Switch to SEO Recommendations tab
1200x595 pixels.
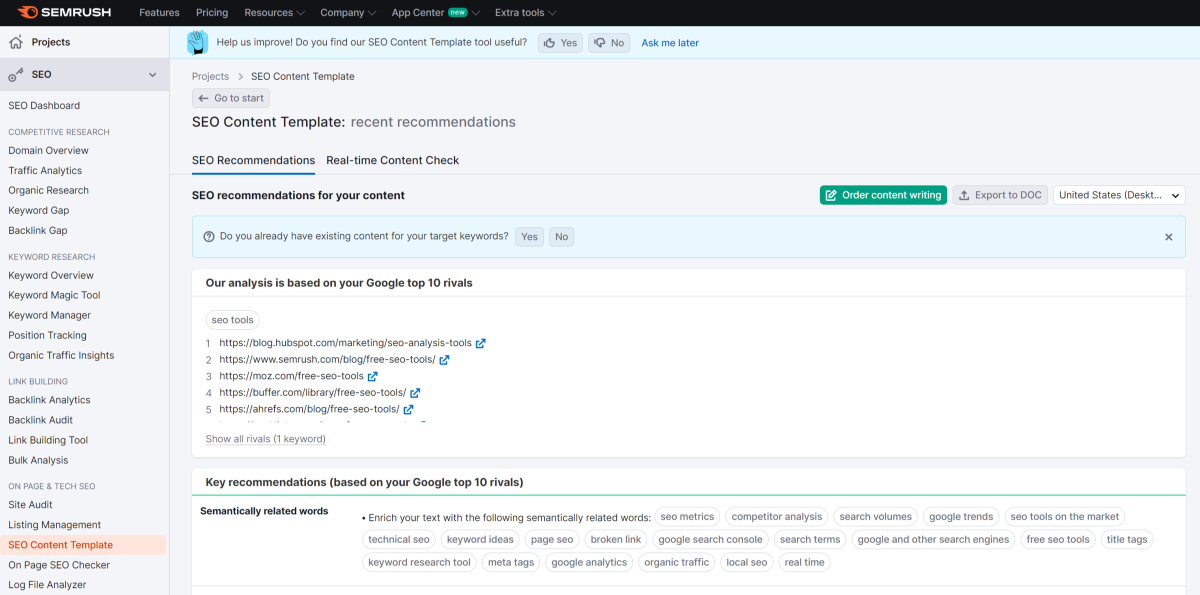click(x=253, y=160)
